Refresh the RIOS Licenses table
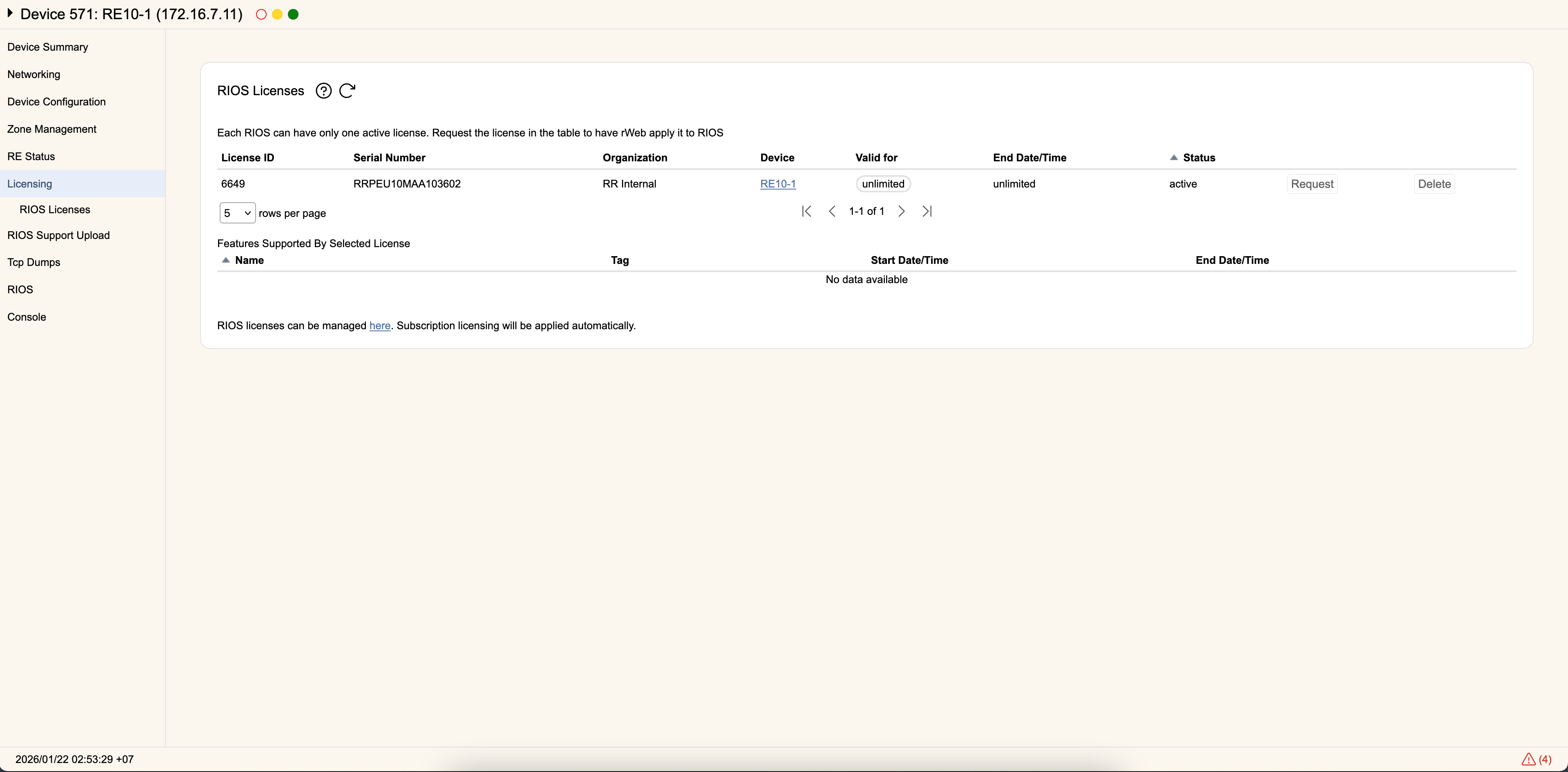Image resolution: width=1568 pixels, height=772 pixels. 347,91
